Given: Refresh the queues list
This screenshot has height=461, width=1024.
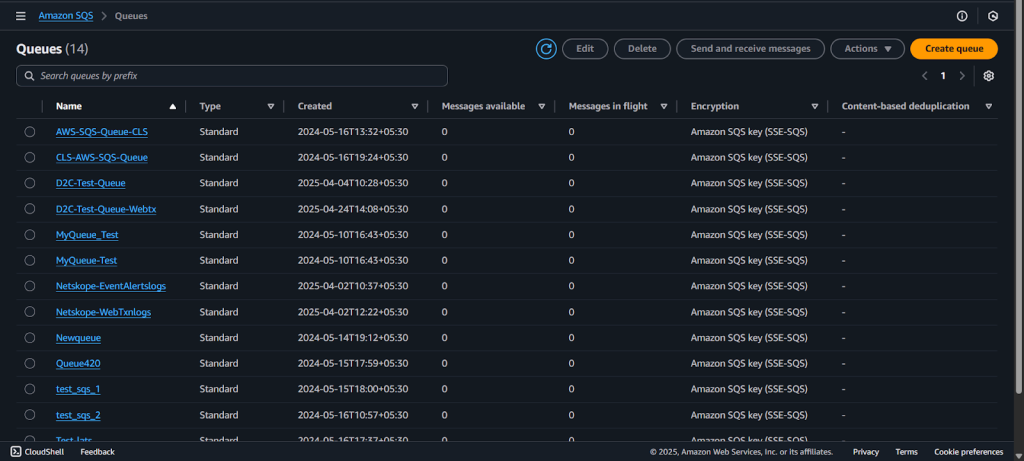Looking at the screenshot, I should (547, 49).
